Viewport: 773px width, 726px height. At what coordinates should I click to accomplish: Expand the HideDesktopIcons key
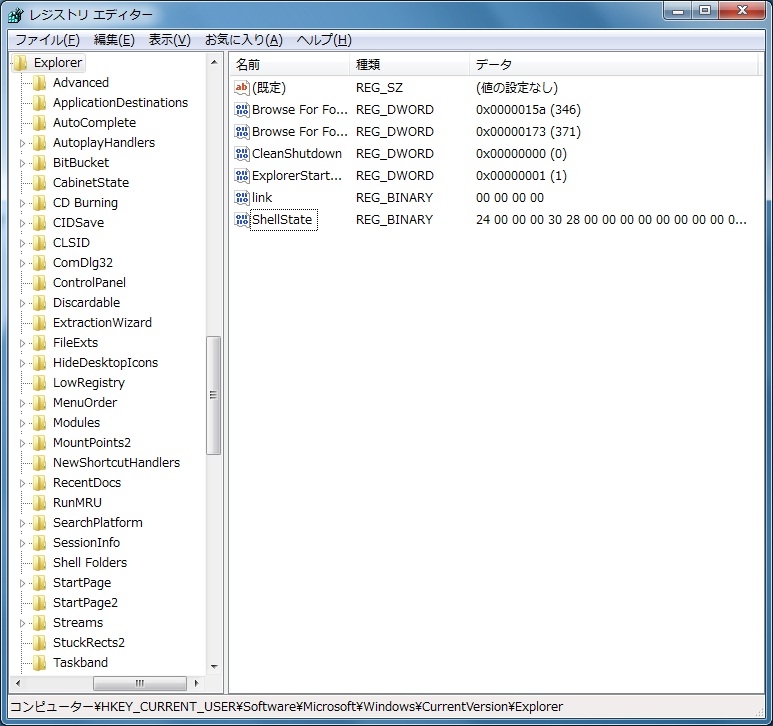click(x=22, y=363)
